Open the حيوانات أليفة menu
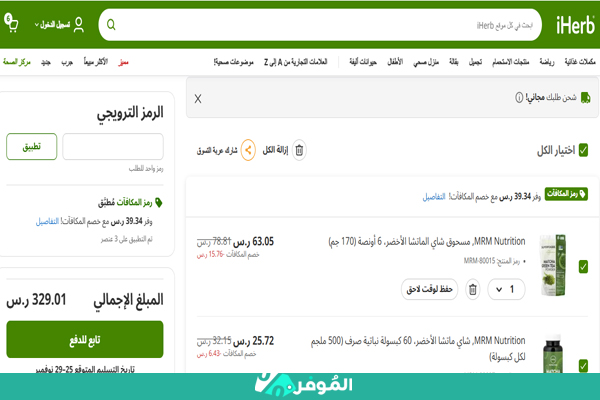Viewport: 600px width, 400px height. [x=363, y=62]
